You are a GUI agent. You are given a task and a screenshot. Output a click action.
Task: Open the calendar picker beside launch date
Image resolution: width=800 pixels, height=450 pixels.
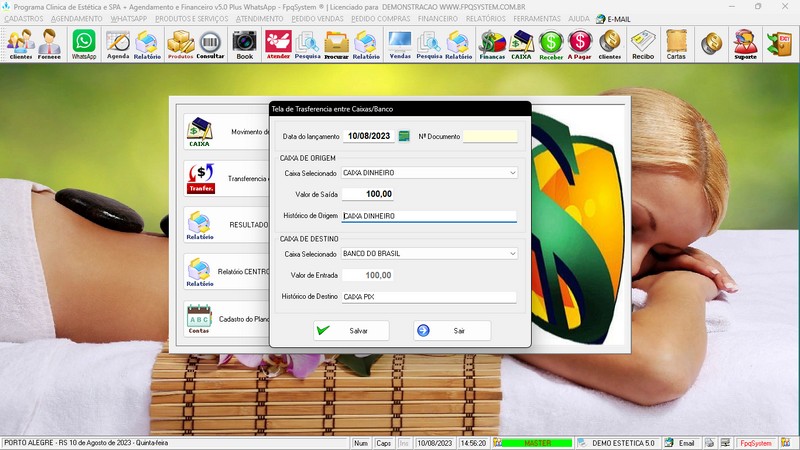(x=404, y=136)
